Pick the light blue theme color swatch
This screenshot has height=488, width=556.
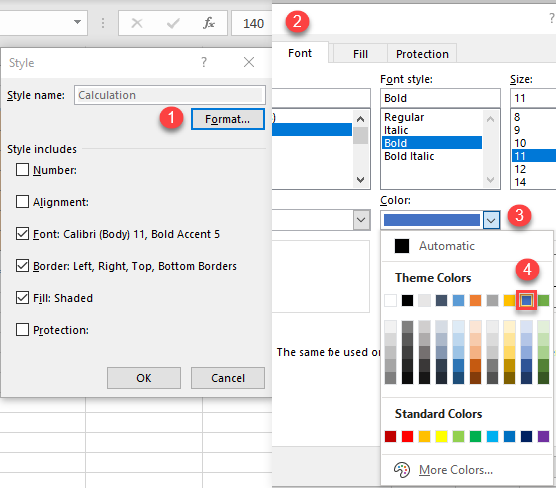click(x=458, y=300)
